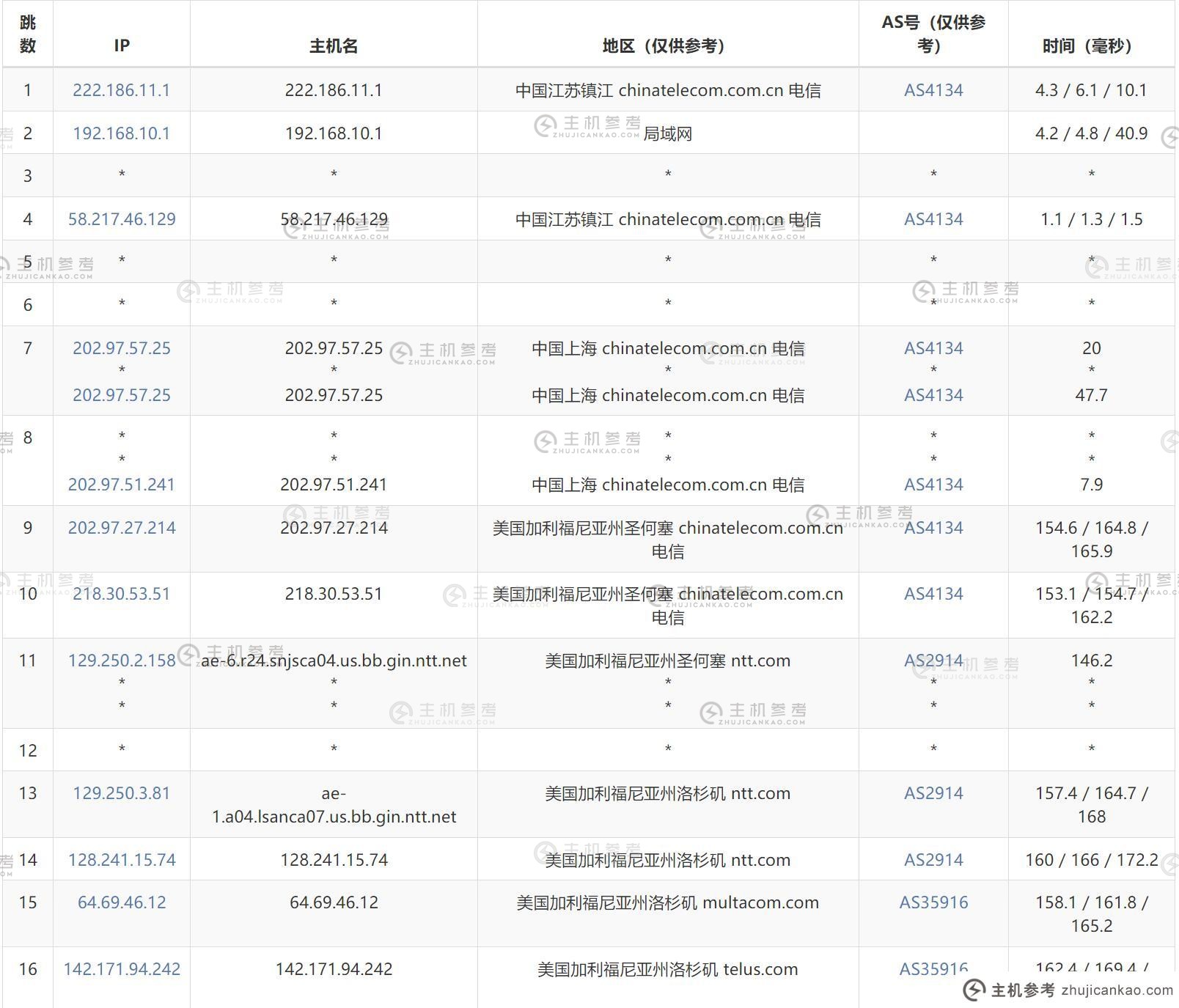This screenshot has height=1008, width=1179.
Task: Follow the AS4134 link in the 202.97.27.214 row
Action: 933,528
